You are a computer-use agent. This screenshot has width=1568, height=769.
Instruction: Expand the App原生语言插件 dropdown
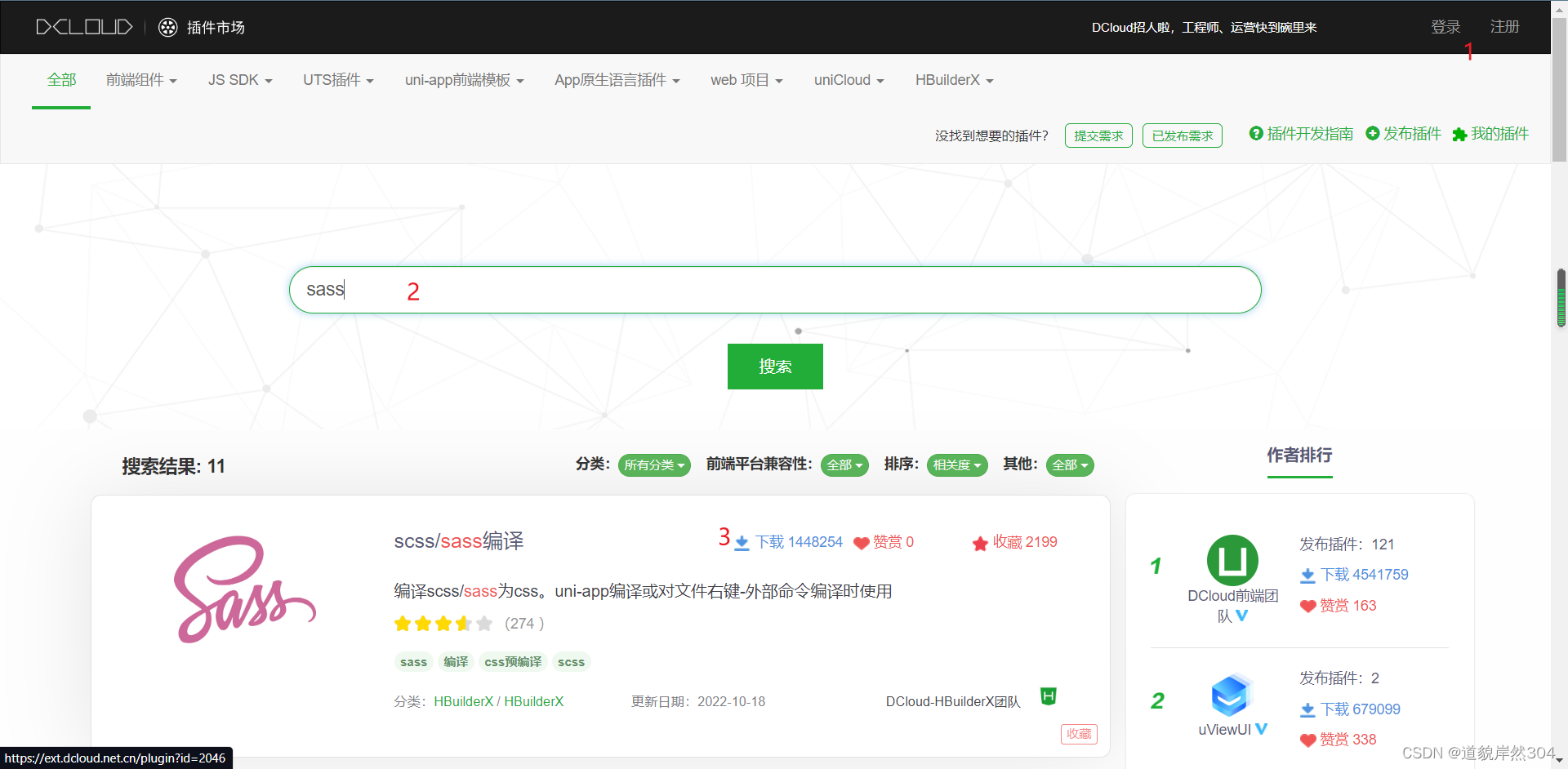[x=617, y=80]
